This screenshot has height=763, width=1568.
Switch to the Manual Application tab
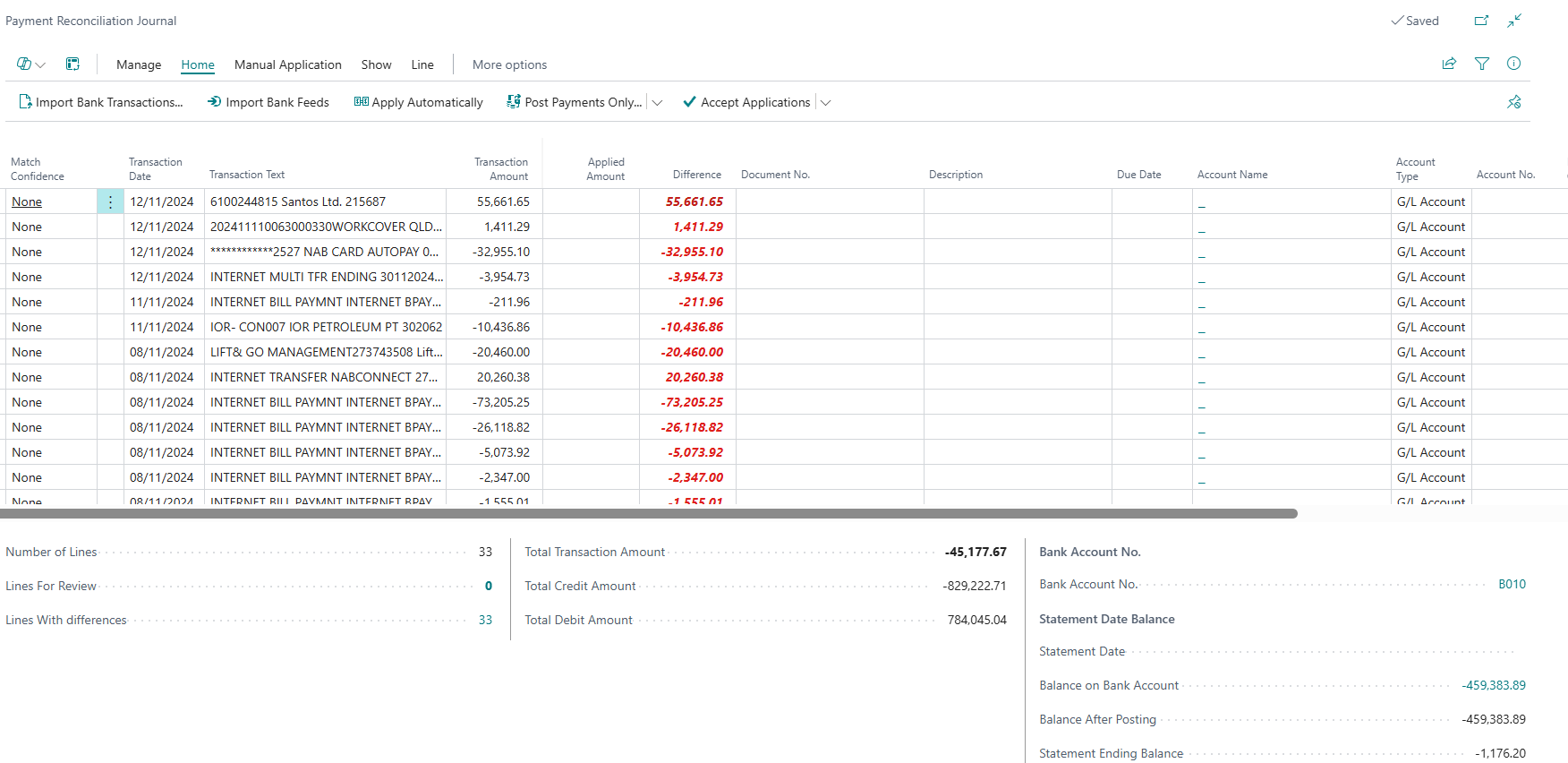[287, 64]
